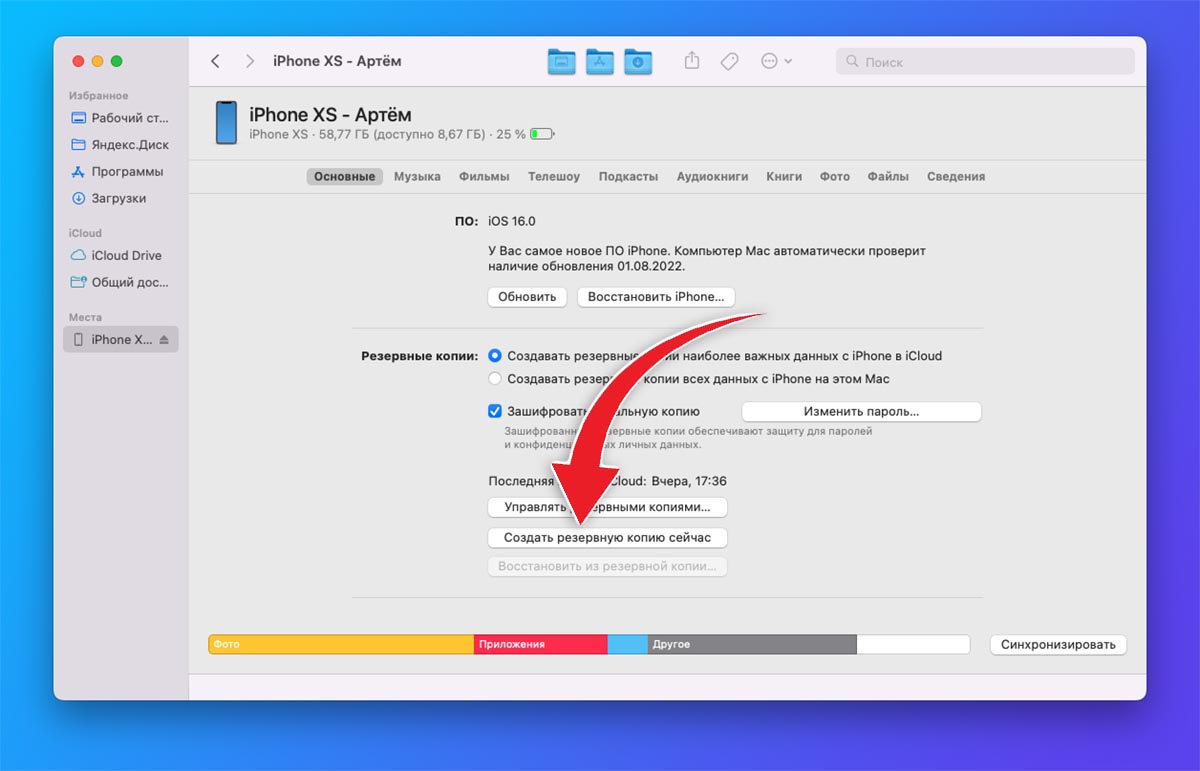Switch to the Фото tab

click(835, 177)
